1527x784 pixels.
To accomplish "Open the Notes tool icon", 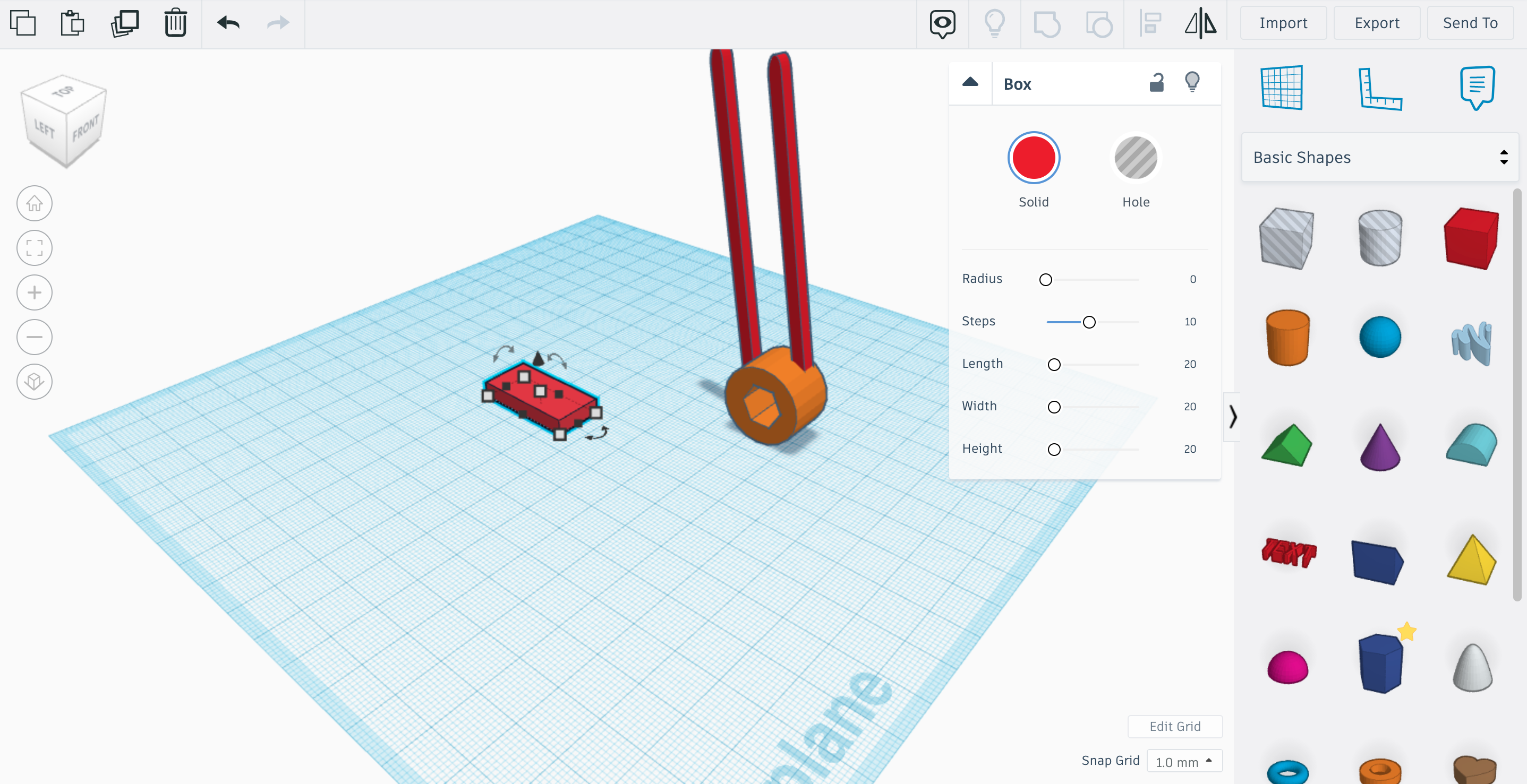I will click(x=1477, y=88).
